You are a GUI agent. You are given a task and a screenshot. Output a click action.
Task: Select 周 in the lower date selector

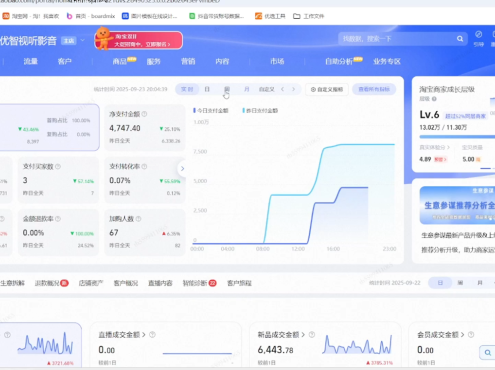[460, 283]
